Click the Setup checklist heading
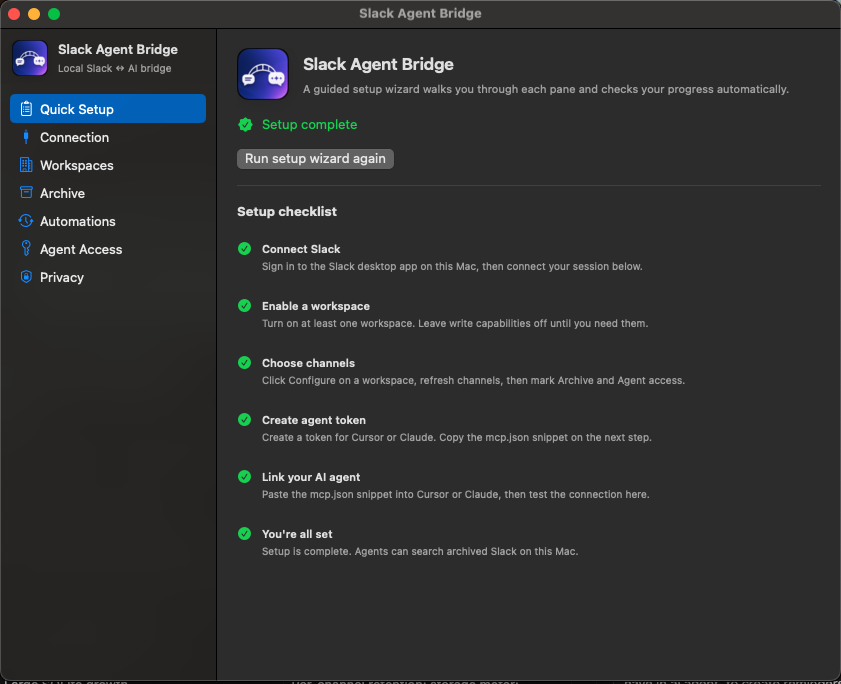This screenshot has height=684, width=841. coord(287,211)
